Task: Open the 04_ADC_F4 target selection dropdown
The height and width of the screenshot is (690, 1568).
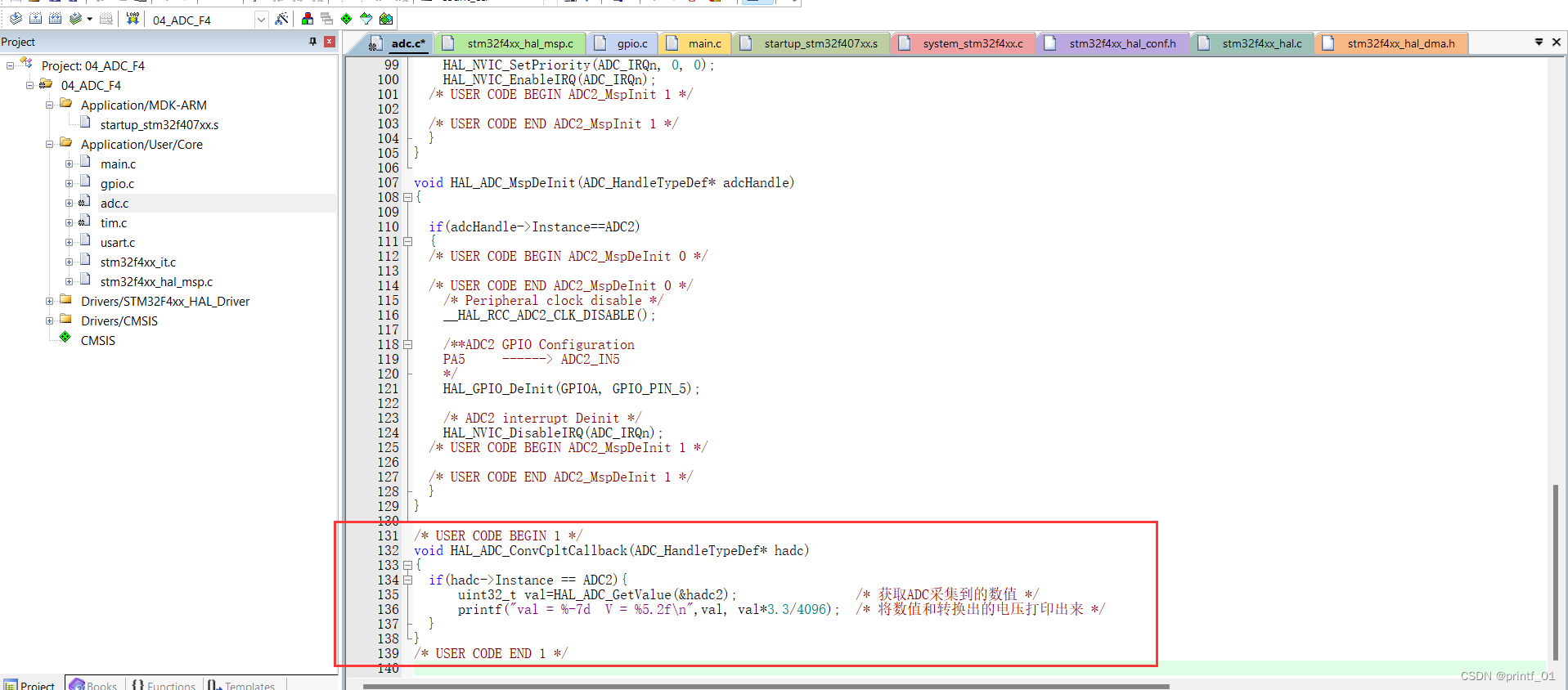Action: click(x=261, y=20)
